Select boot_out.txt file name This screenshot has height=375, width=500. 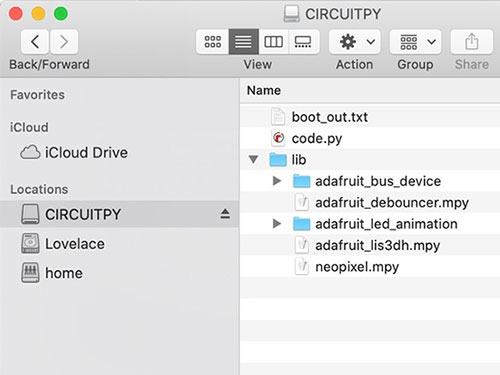pyautogui.click(x=330, y=117)
